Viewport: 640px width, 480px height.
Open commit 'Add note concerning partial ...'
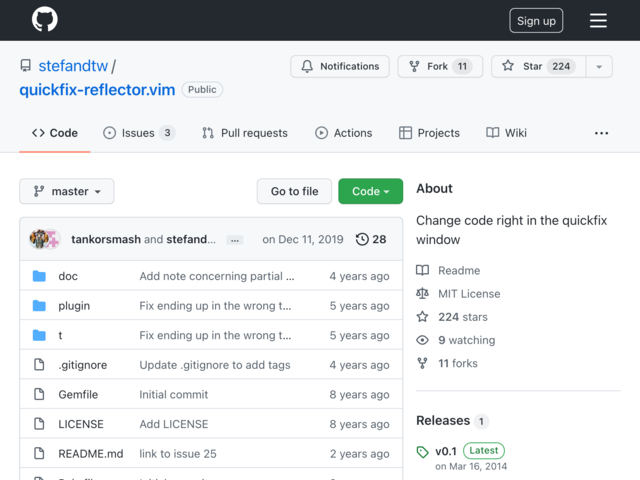tap(217, 276)
